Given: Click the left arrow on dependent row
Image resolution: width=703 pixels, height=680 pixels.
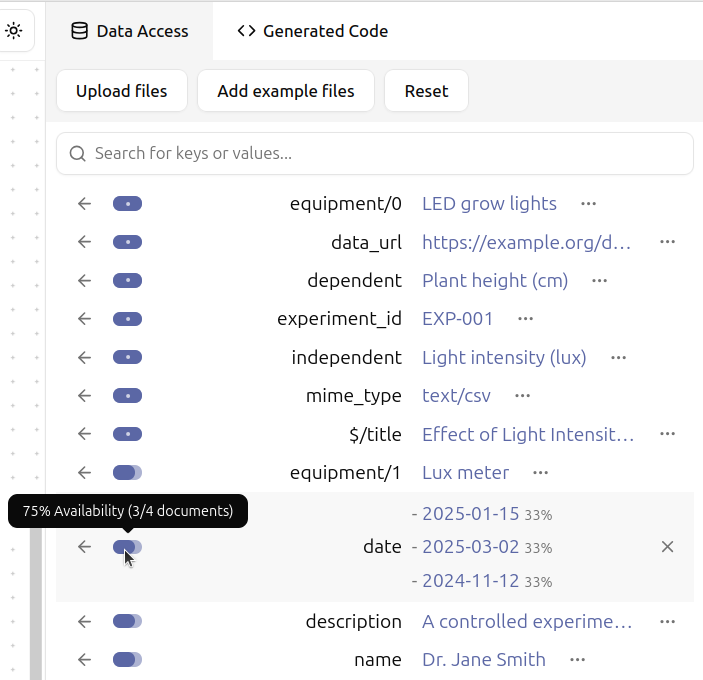Looking at the screenshot, I should tap(84, 281).
